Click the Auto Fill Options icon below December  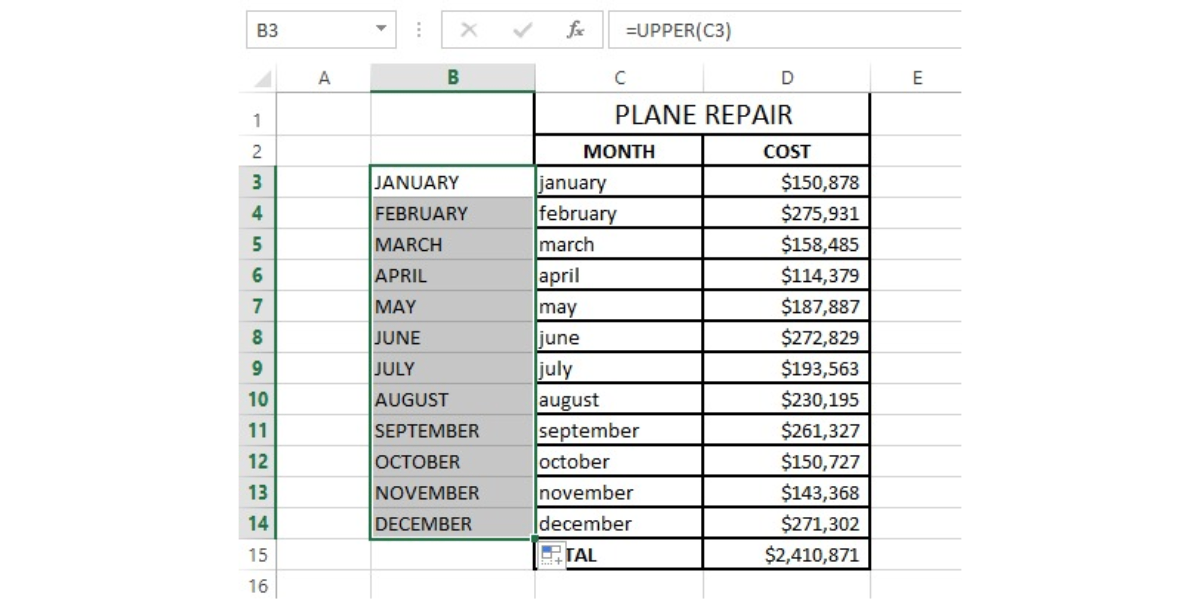pyautogui.click(x=551, y=556)
